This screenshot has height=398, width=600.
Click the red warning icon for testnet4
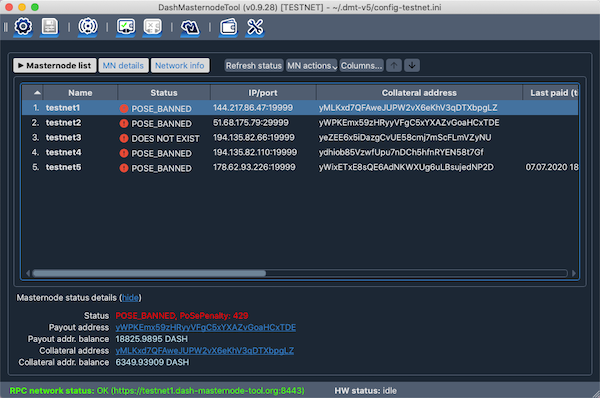124,153
